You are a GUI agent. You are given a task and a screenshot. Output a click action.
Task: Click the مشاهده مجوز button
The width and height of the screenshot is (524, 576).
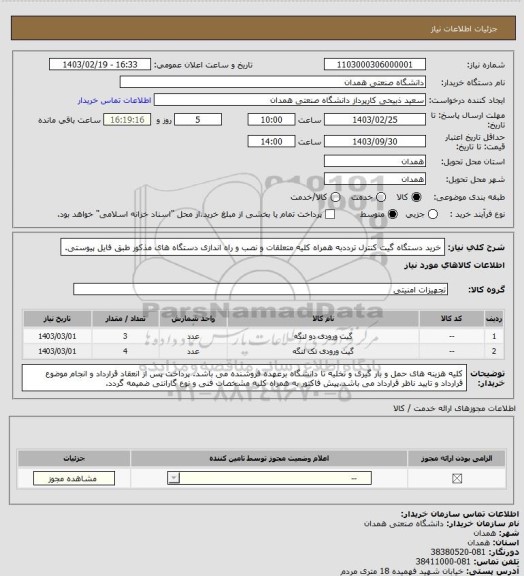[x=74, y=478]
